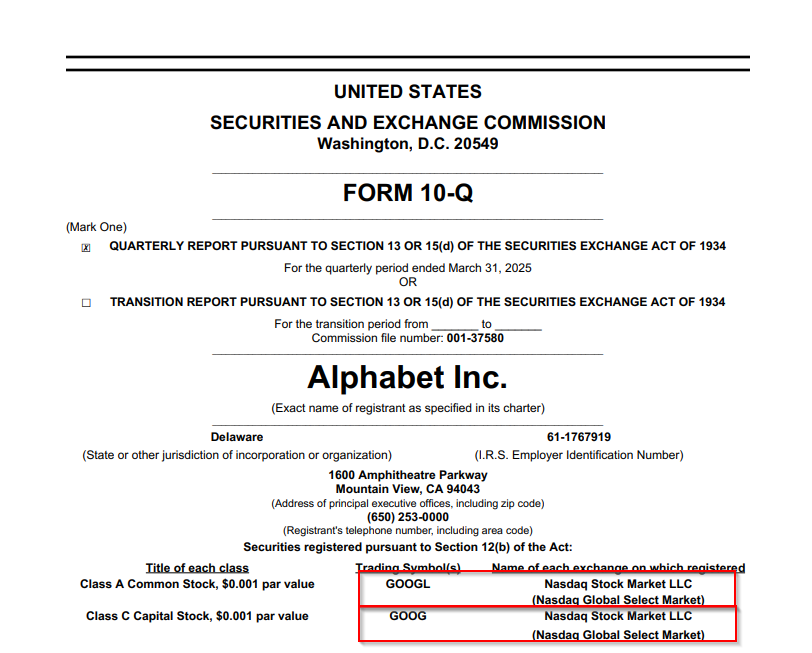The height and width of the screenshot is (653, 812).
Task: Select the Mountain View, CA 94043 line
Action: [x=407, y=489]
